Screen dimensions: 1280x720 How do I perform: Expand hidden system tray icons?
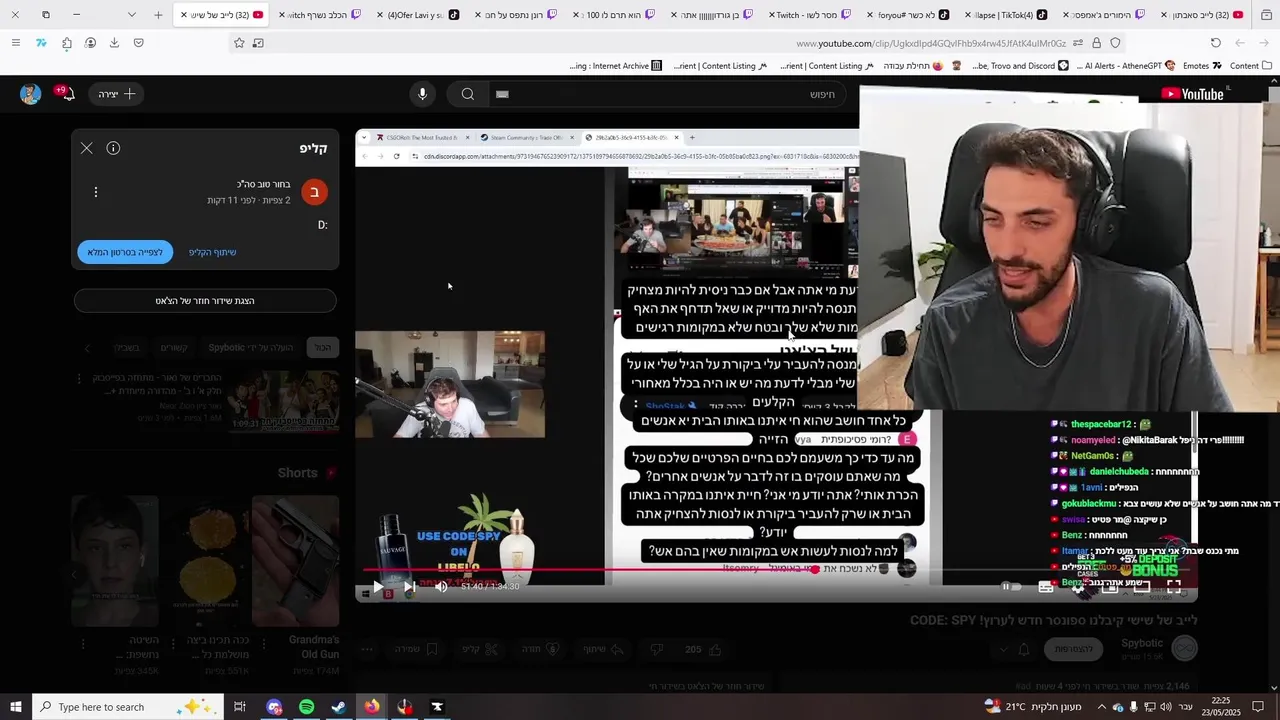[x=1101, y=707]
